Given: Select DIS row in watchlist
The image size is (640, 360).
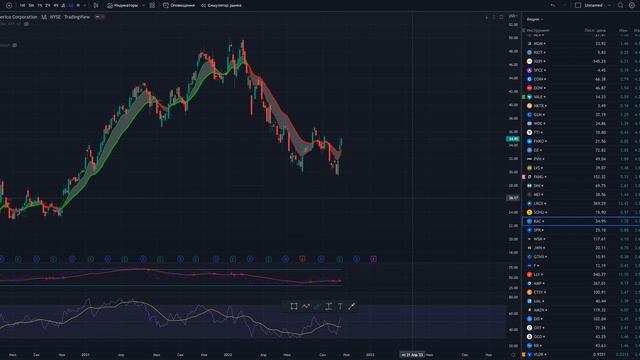Looking at the screenshot, I should (x=581, y=319).
